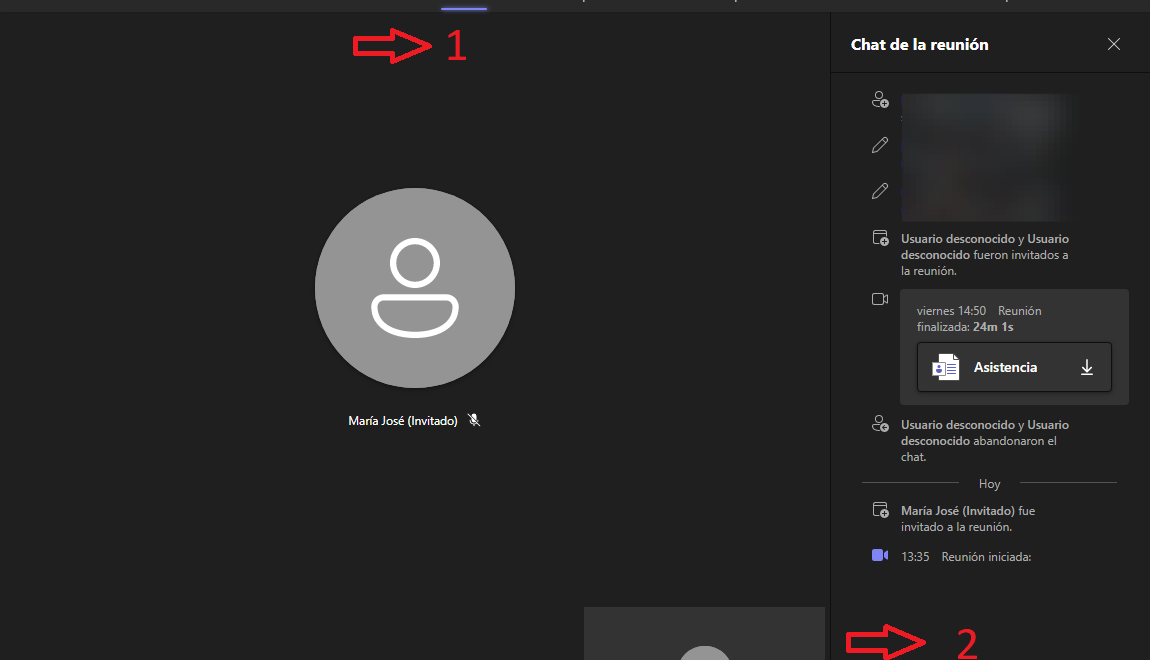
Task: Click the download arrow icon on Asistencia
Action: 1087,368
